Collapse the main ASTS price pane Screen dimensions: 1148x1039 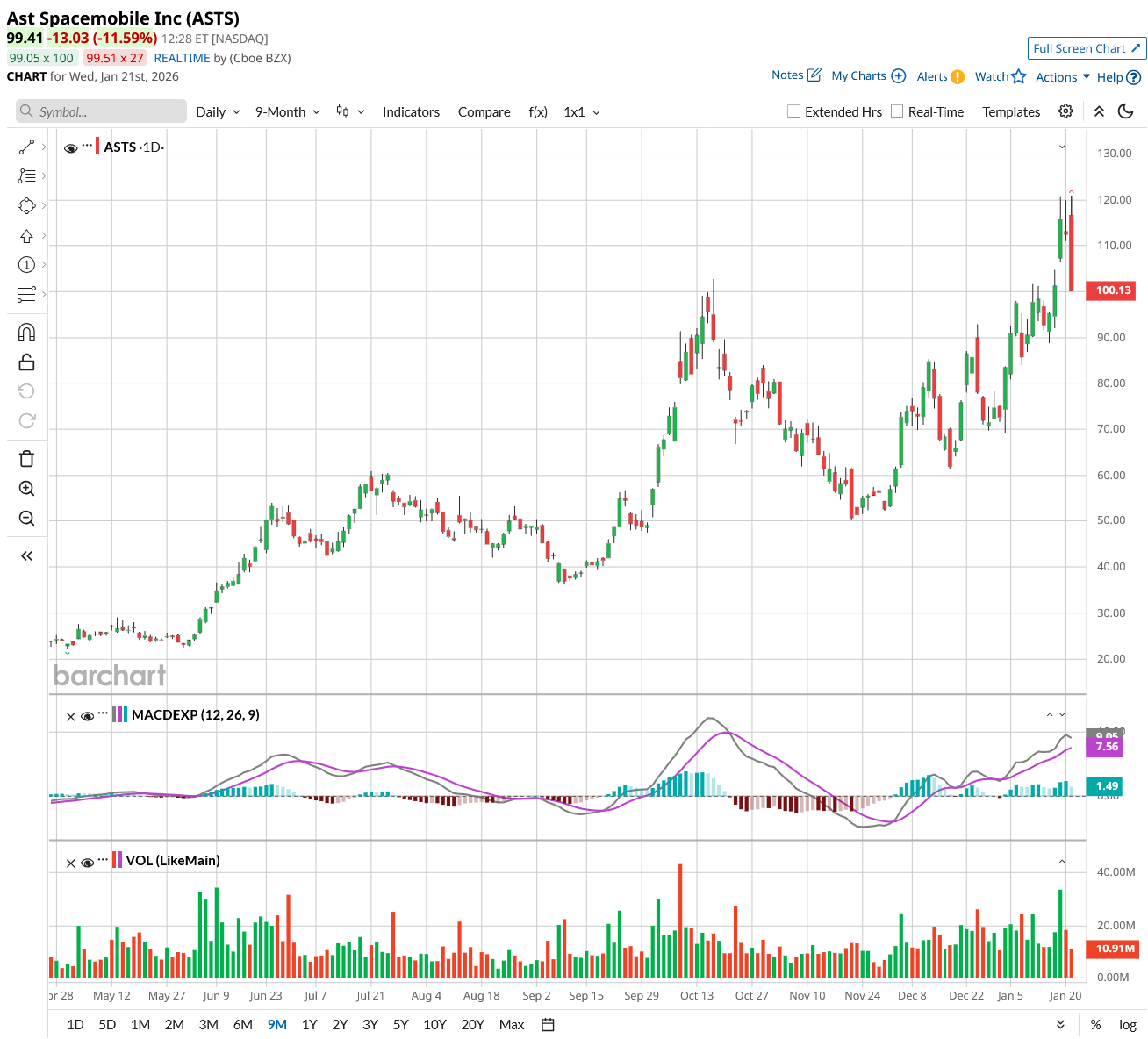[x=1062, y=147]
